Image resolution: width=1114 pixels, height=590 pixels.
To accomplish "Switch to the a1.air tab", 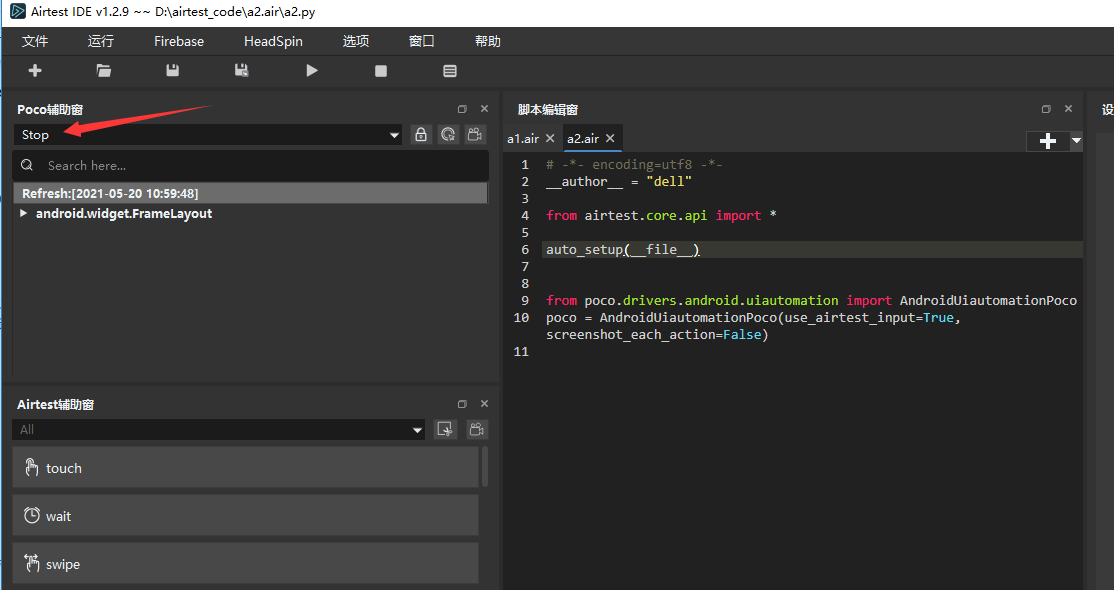I will 523,139.
